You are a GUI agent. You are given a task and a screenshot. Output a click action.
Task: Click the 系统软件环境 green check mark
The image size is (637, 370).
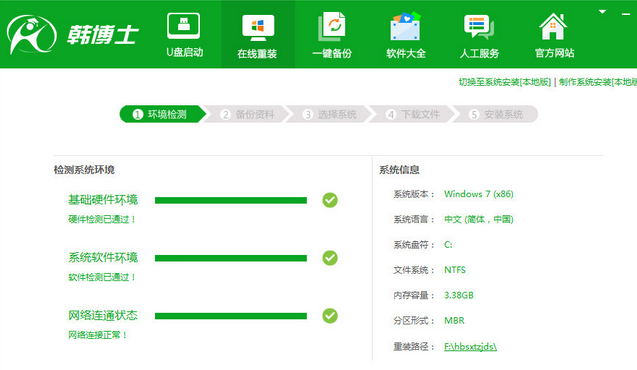tap(330, 257)
